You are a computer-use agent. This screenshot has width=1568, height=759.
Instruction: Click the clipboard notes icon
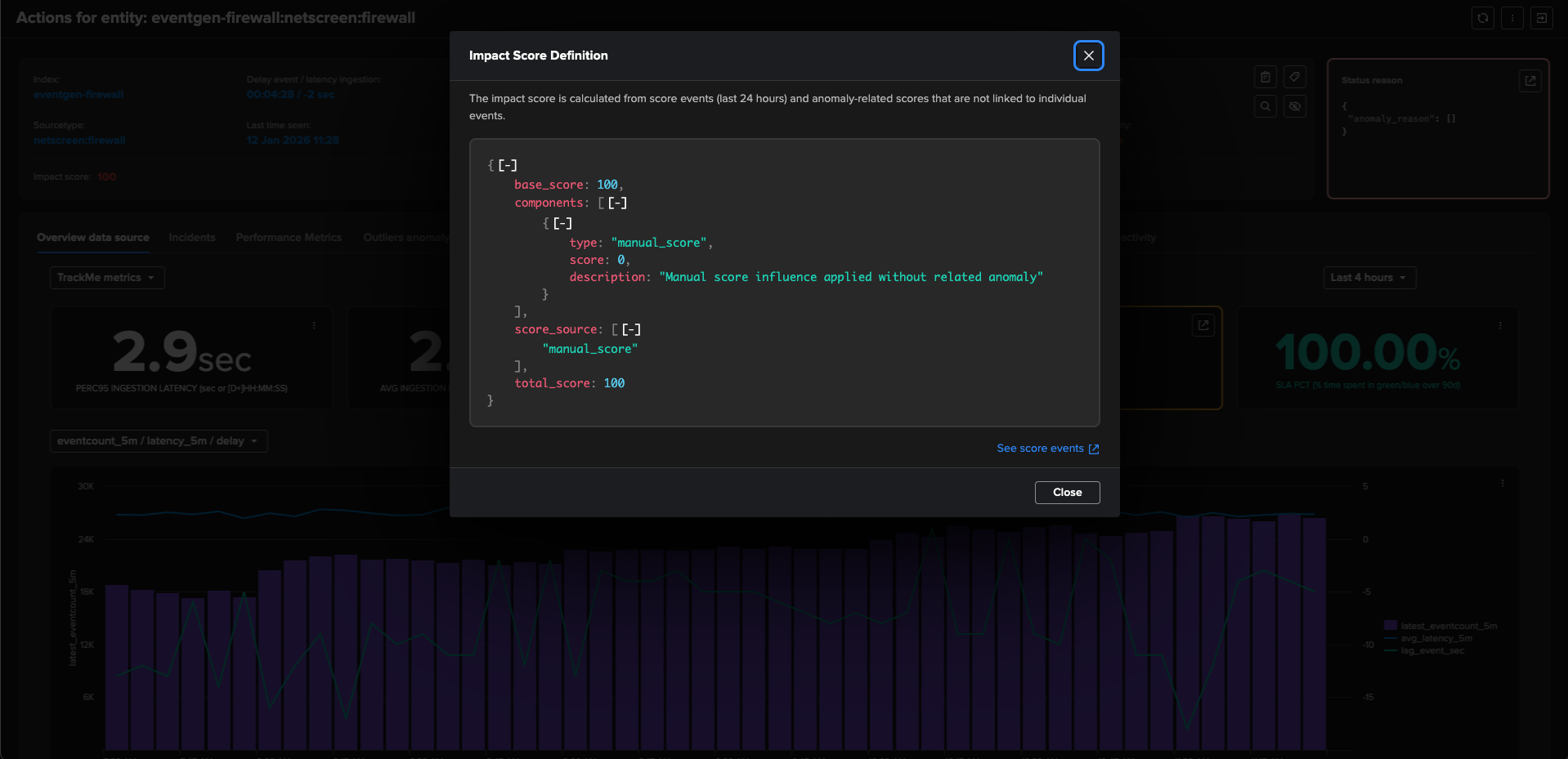pos(1265,78)
